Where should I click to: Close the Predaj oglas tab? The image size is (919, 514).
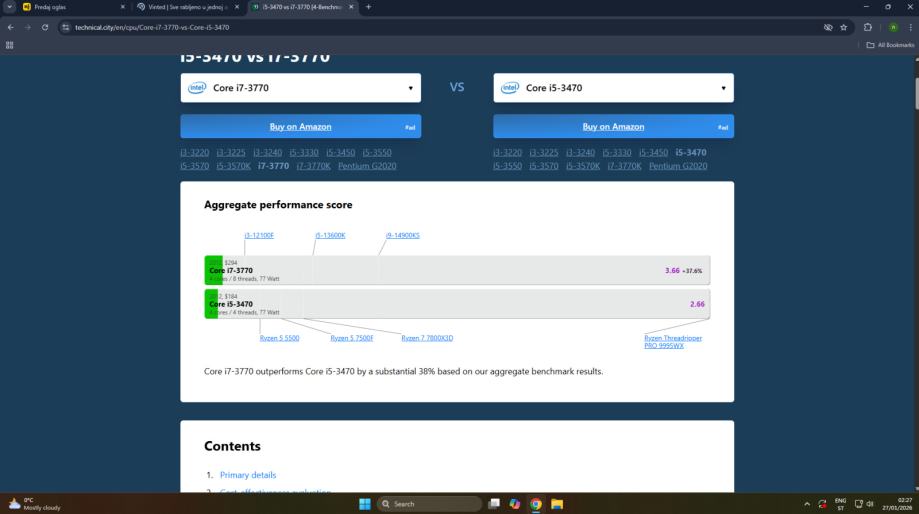click(x=122, y=7)
